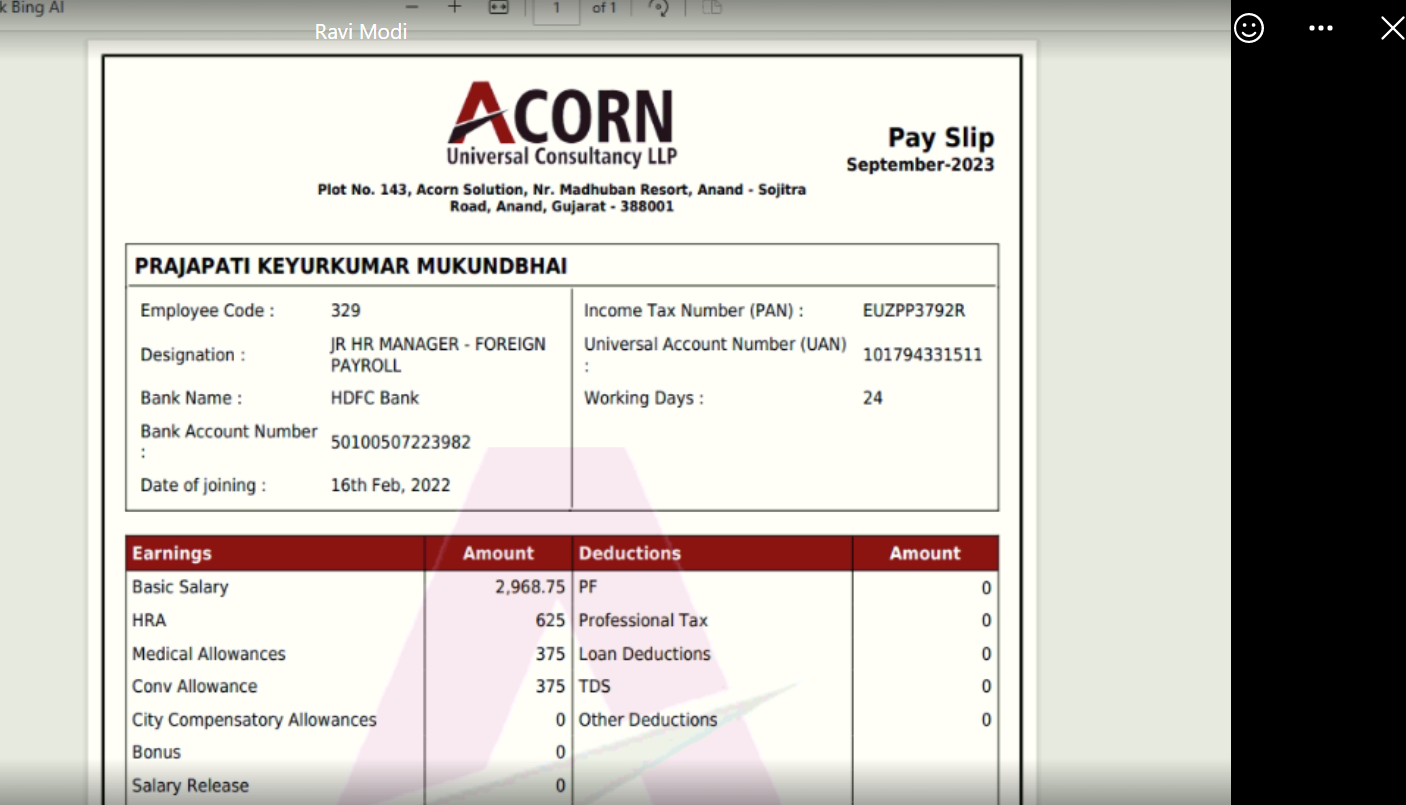
Task: Click the Professional Tax deduction label
Action: click(643, 620)
